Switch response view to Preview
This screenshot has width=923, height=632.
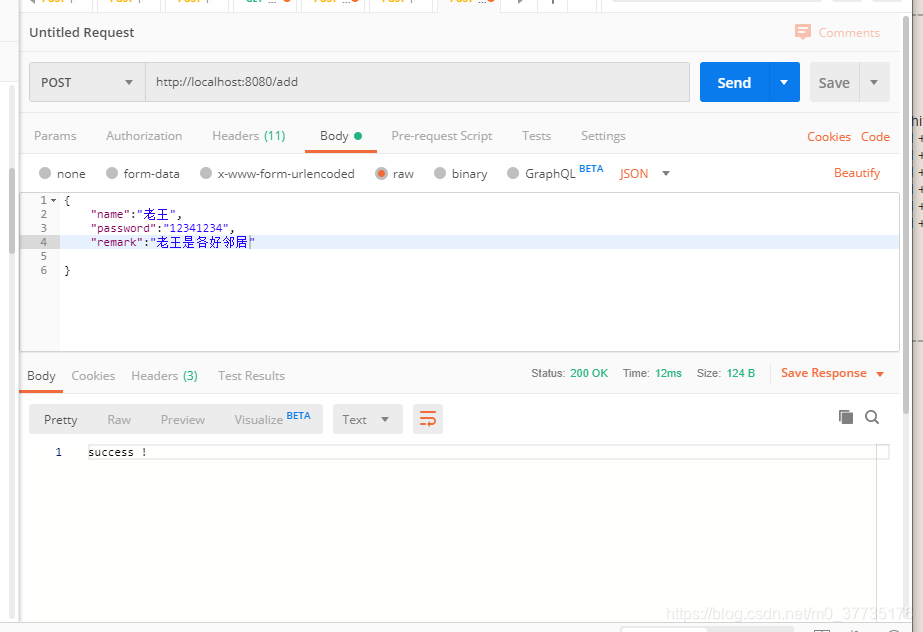(x=182, y=420)
